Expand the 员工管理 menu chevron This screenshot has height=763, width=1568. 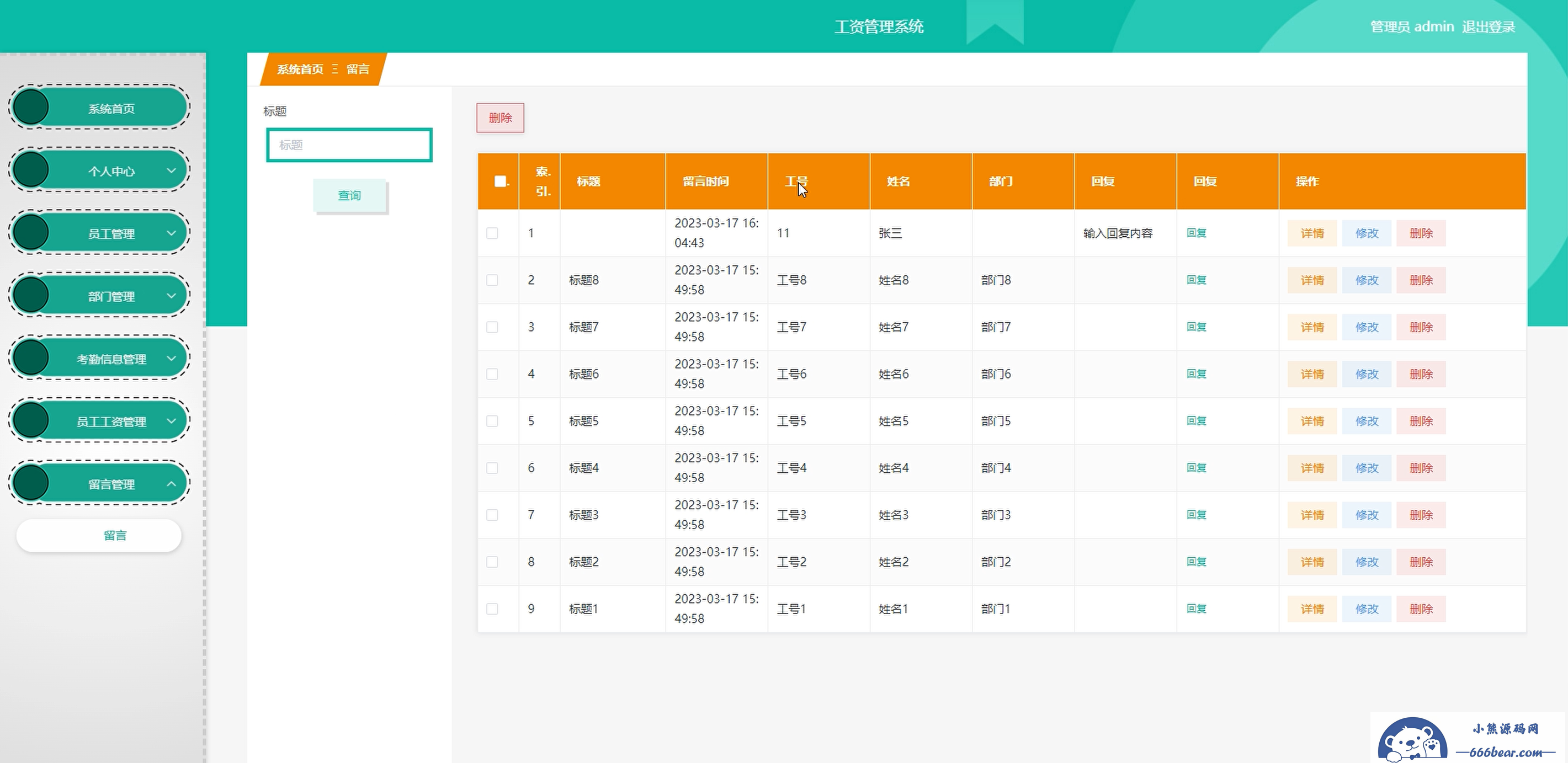click(x=172, y=233)
